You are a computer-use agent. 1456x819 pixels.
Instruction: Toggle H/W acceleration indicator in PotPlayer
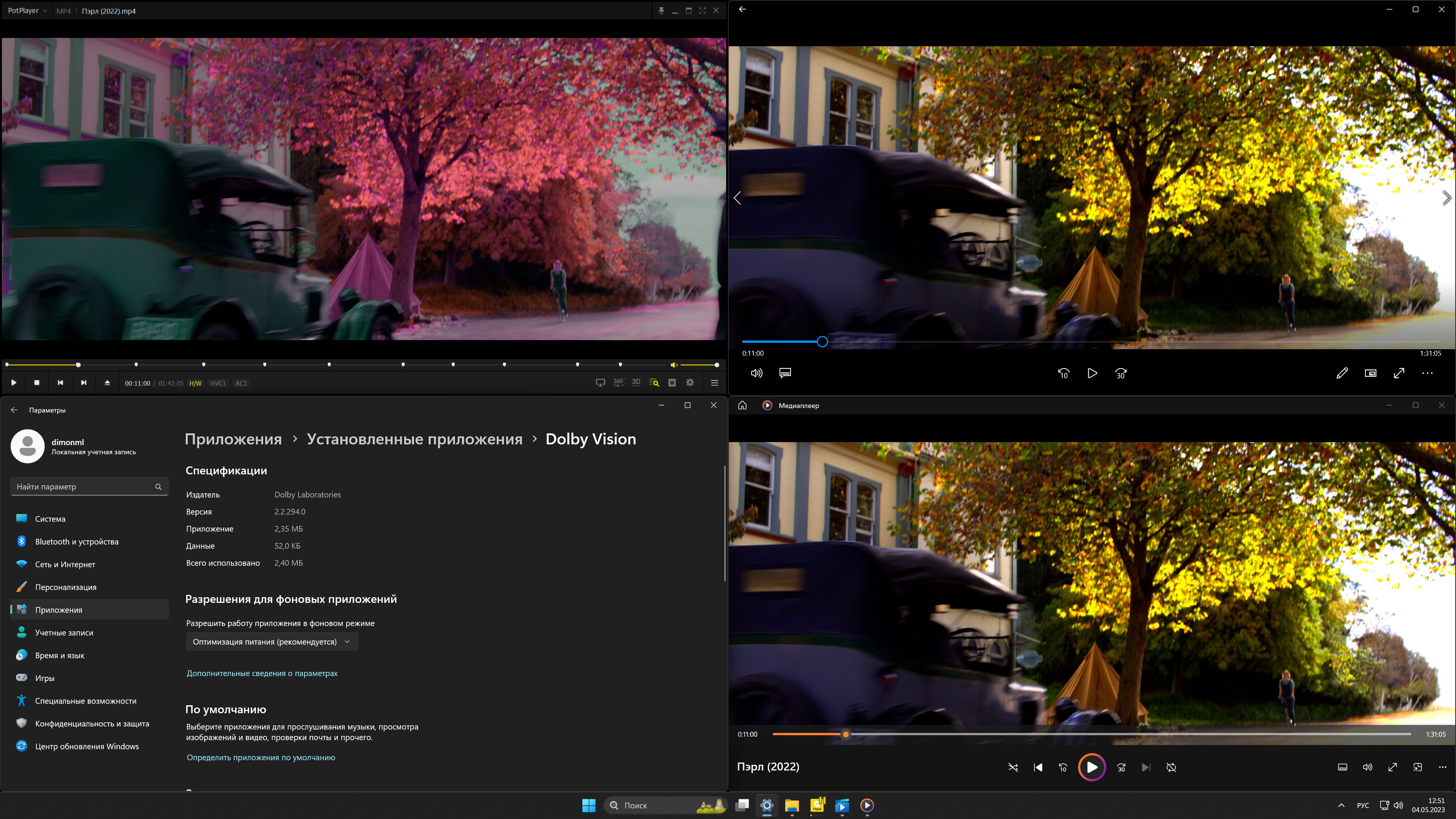[195, 383]
